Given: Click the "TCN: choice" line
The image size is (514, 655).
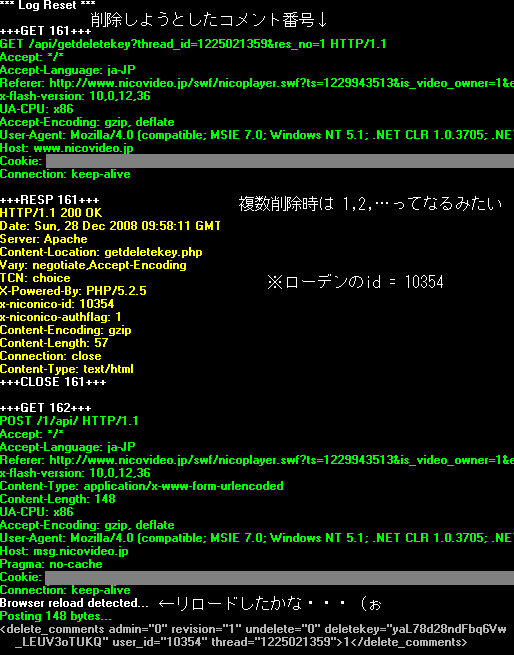Looking at the screenshot, I should (35, 278).
